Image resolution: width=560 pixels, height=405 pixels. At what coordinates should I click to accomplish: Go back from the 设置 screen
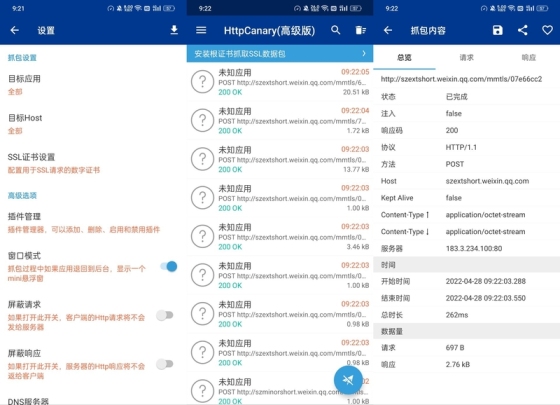click(15, 30)
